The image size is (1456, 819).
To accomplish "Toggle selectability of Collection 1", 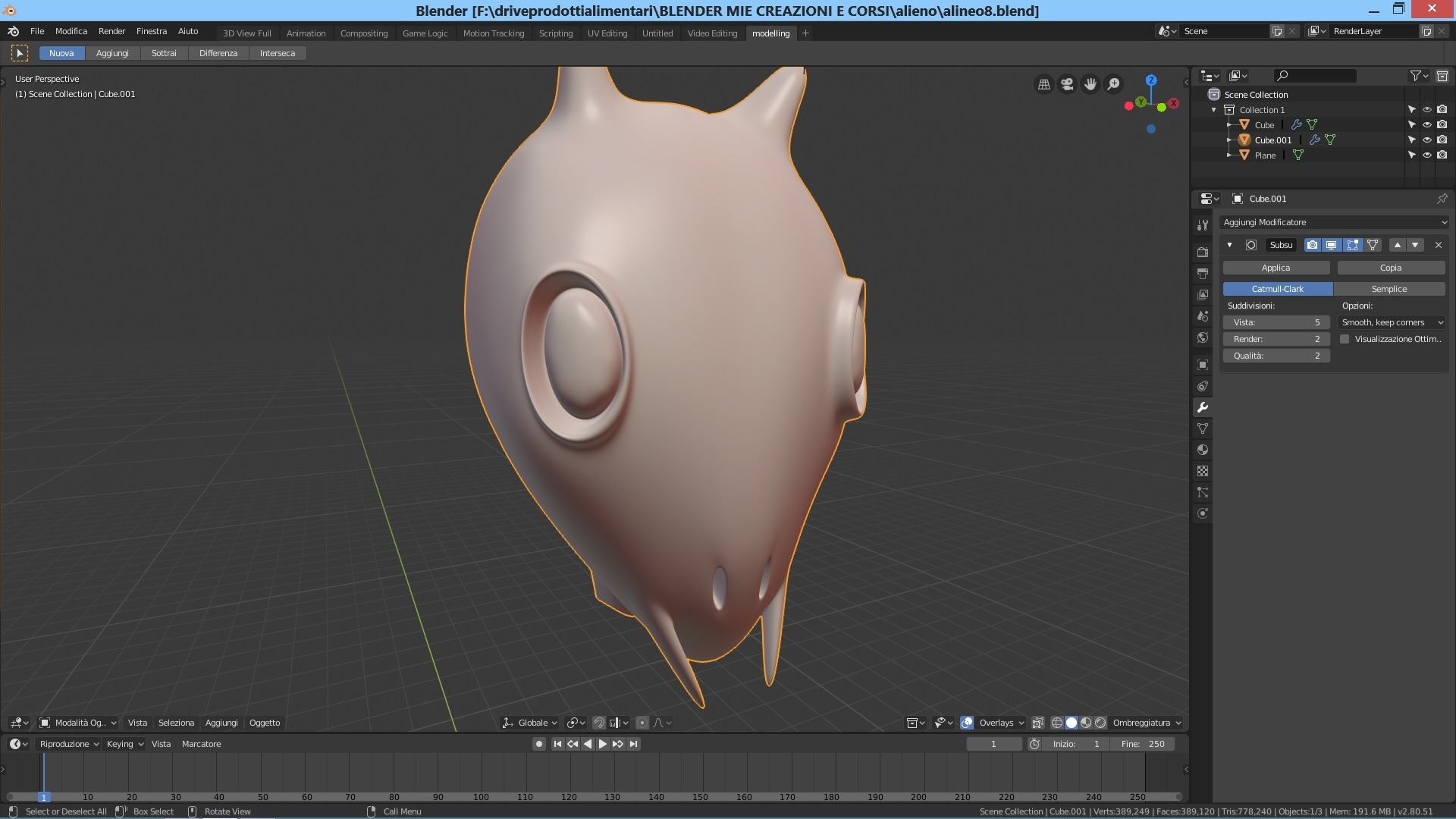I will point(1411,109).
